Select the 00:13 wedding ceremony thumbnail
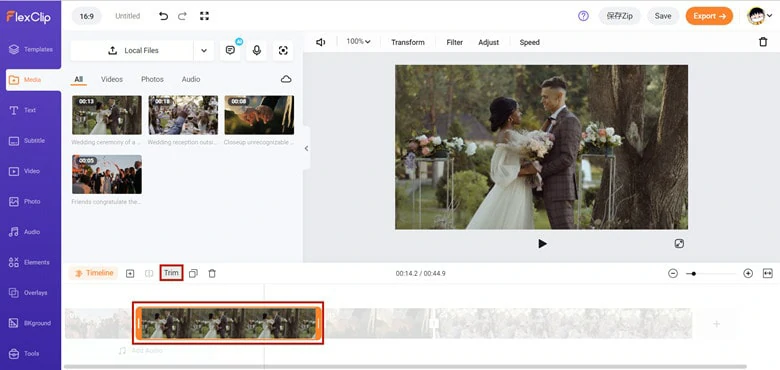 click(106, 115)
